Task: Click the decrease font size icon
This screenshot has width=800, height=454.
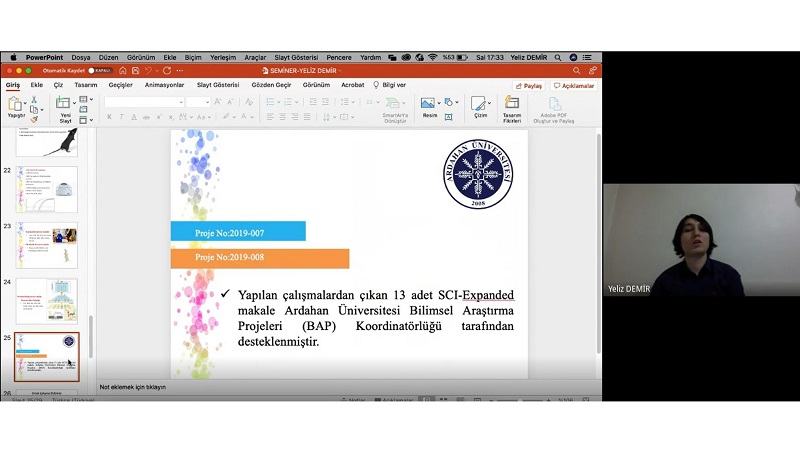Action: (230, 102)
